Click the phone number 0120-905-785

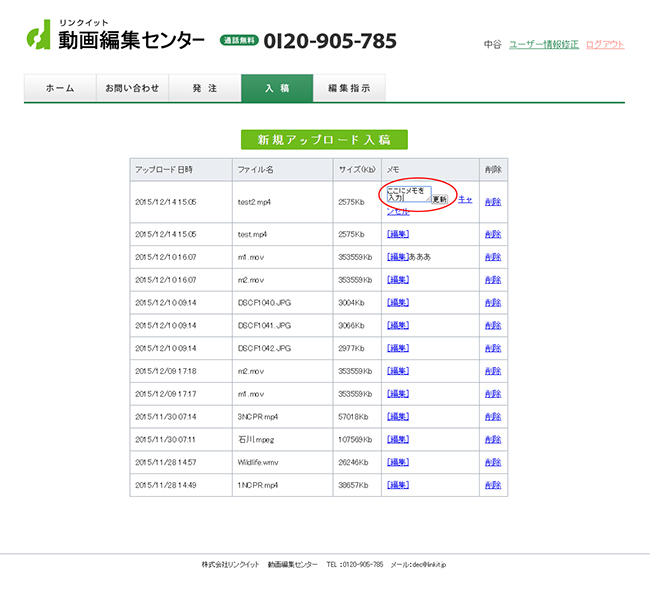click(x=330, y=41)
